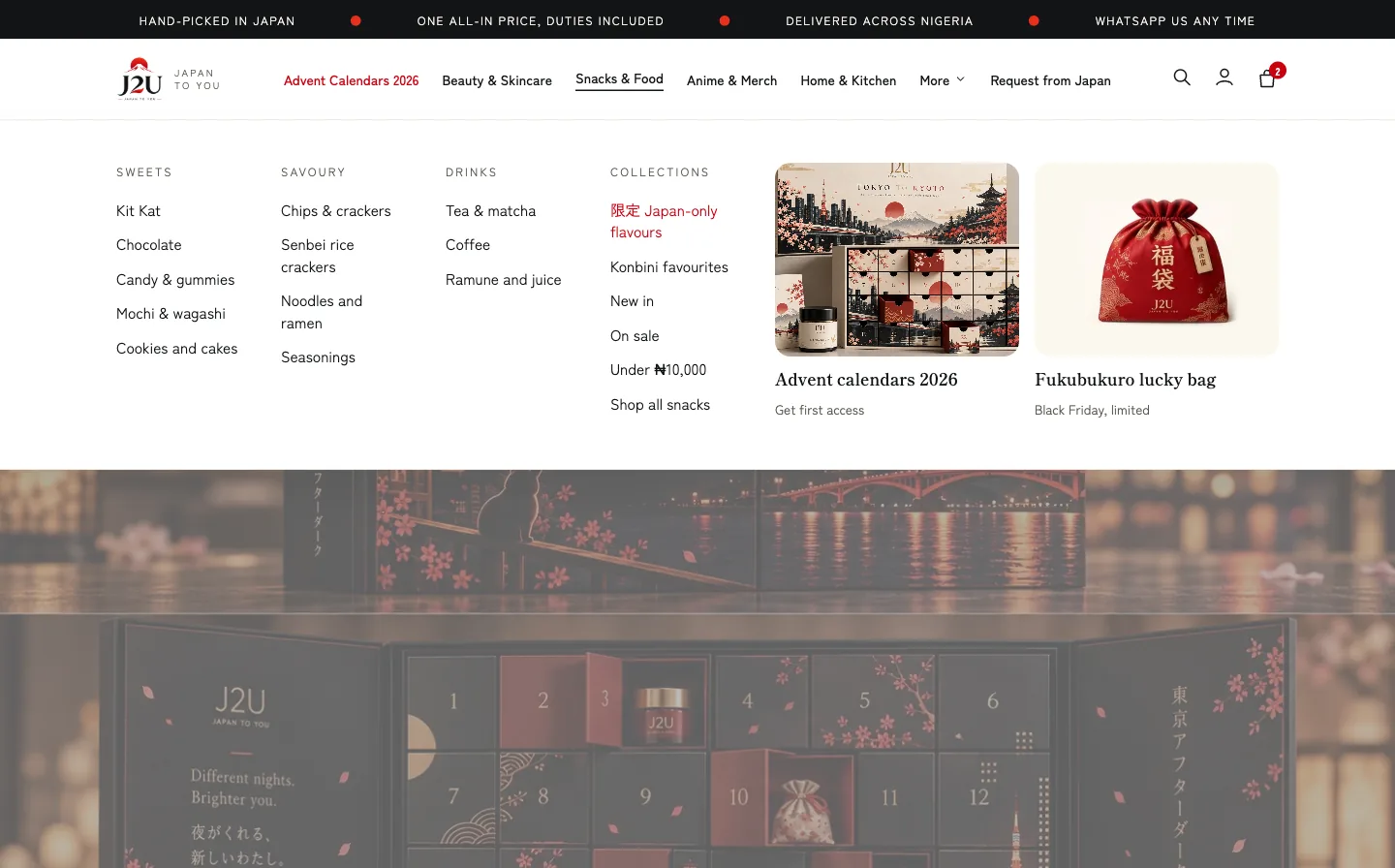Open Japan-only flavours collection
Image resolution: width=1395 pixels, height=868 pixels.
pyautogui.click(x=664, y=222)
